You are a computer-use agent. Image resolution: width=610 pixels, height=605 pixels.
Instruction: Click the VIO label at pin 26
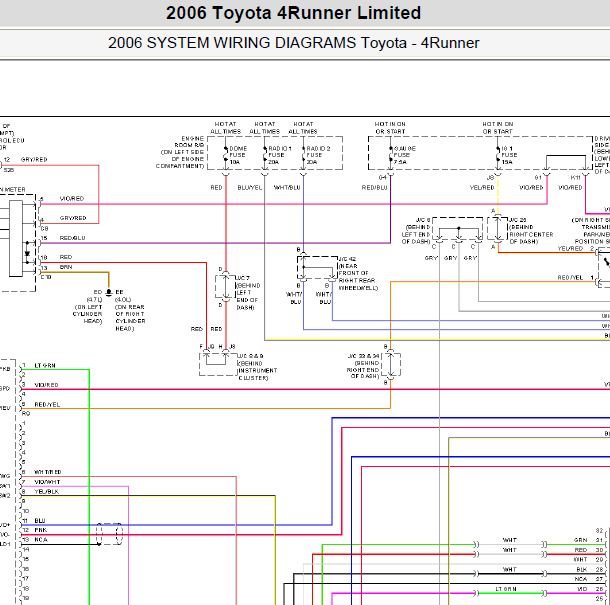582,589
